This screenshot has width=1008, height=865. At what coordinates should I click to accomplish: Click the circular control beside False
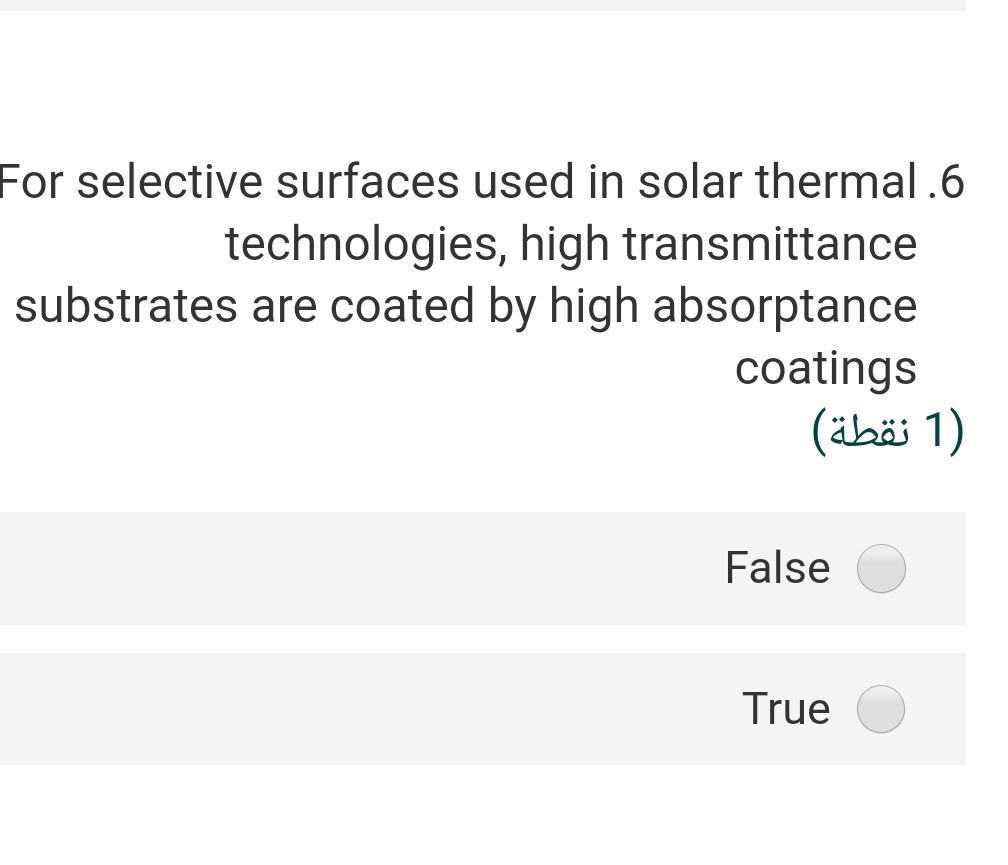[880, 567]
